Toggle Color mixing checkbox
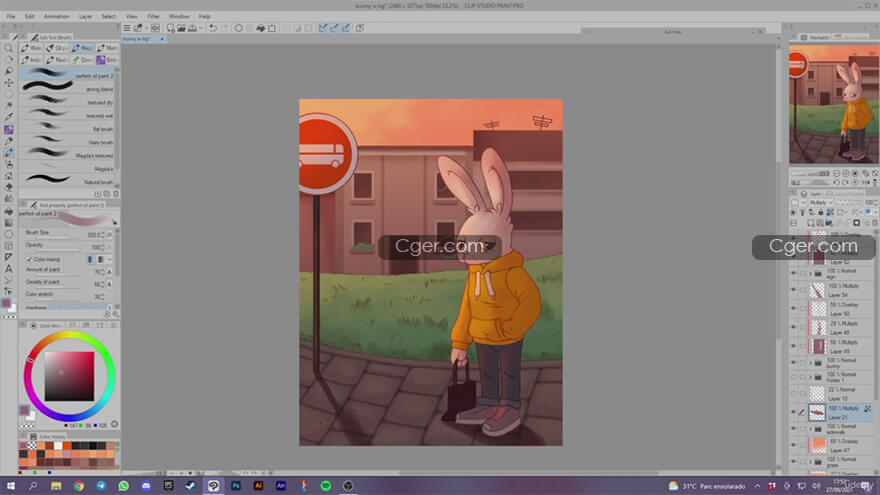Viewport: 880px width, 495px height. point(29,259)
